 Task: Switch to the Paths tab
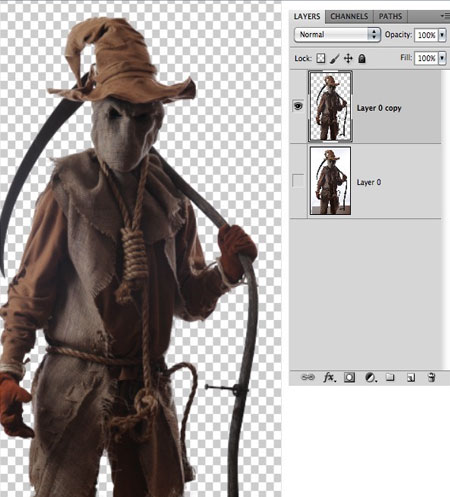(390, 16)
